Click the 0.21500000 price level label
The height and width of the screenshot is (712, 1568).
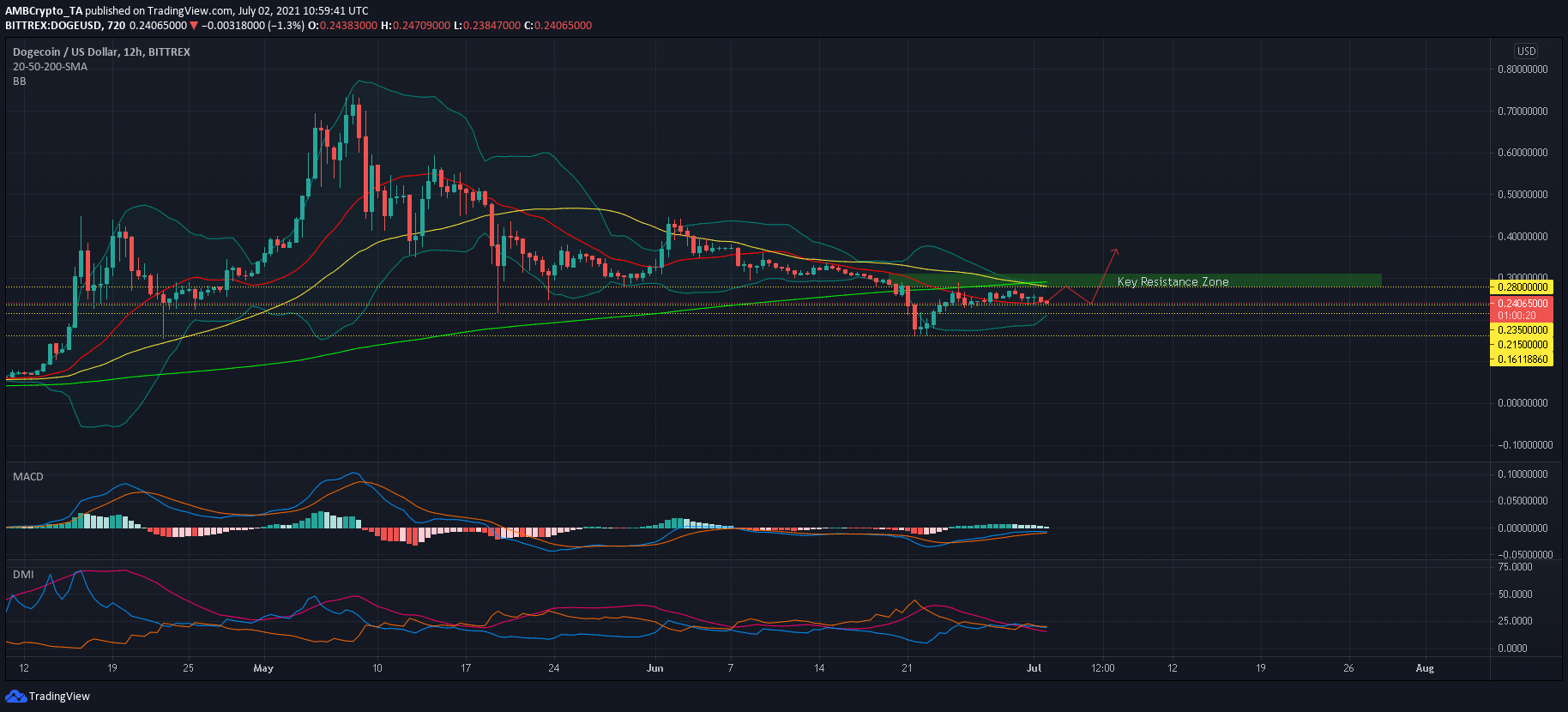(x=1522, y=345)
